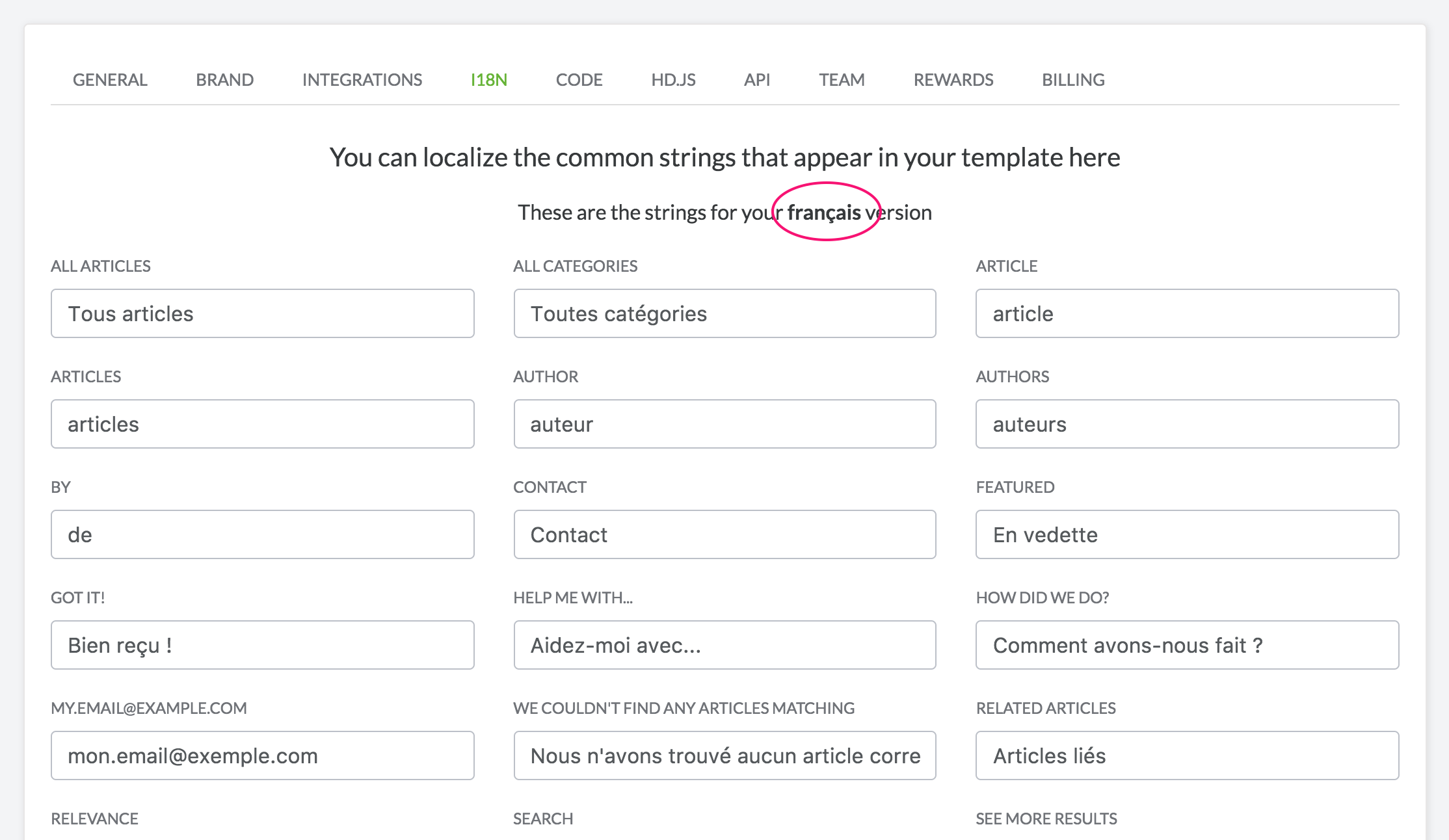The height and width of the screenshot is (840, 1449).
Task: Click the Author field containing 'auteur'
Action: [x=724, y=424]
